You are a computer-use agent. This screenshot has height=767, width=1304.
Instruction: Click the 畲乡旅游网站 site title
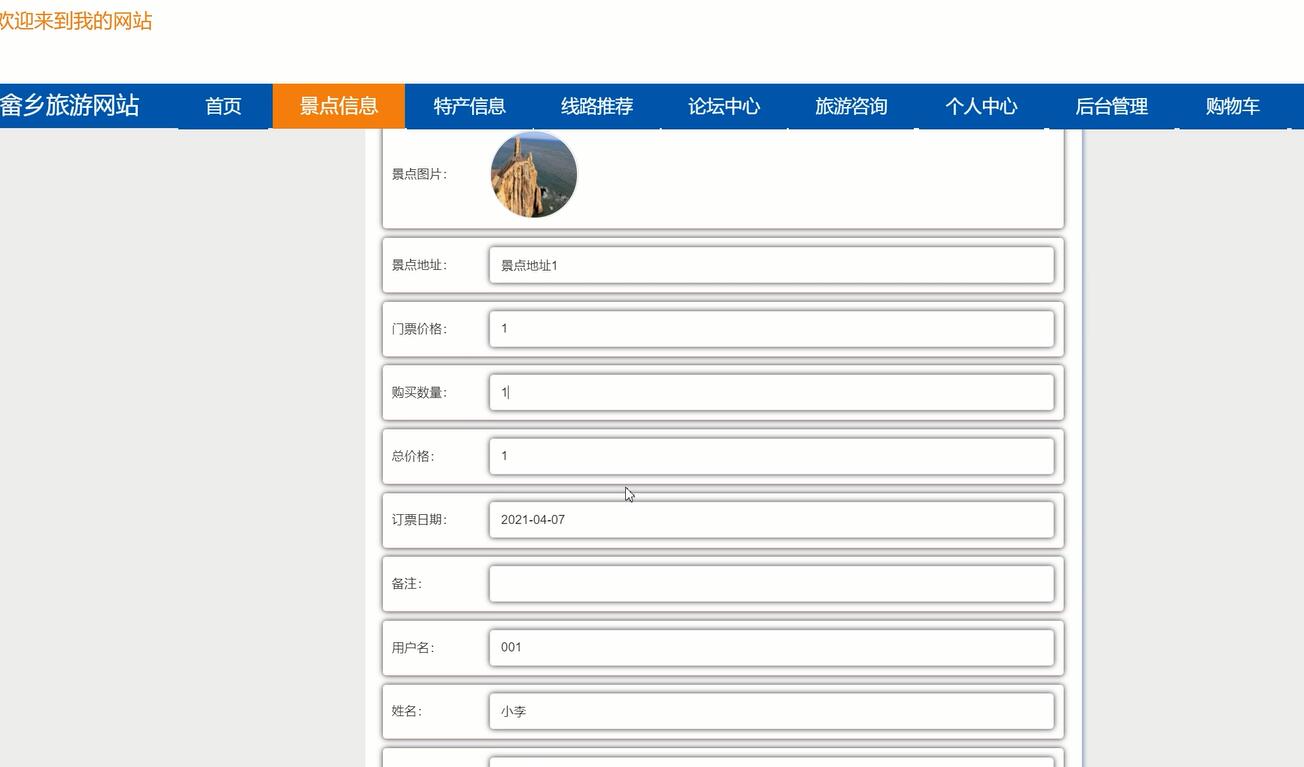69,105
